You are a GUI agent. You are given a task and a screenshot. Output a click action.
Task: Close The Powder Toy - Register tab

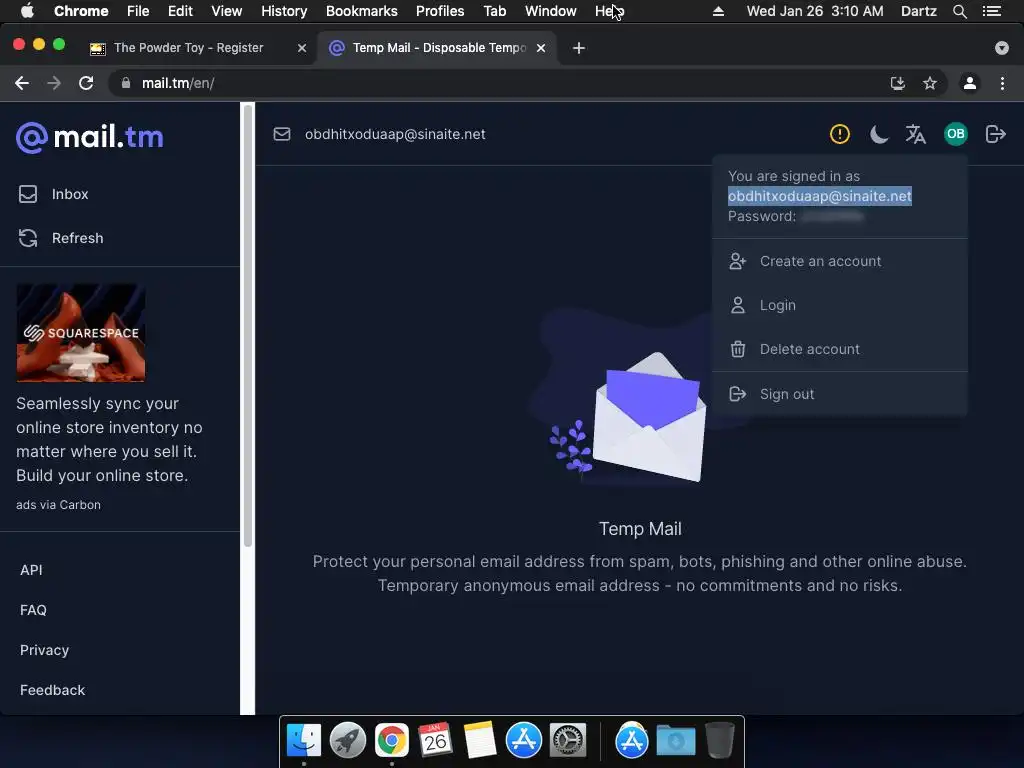coord(302,48)
